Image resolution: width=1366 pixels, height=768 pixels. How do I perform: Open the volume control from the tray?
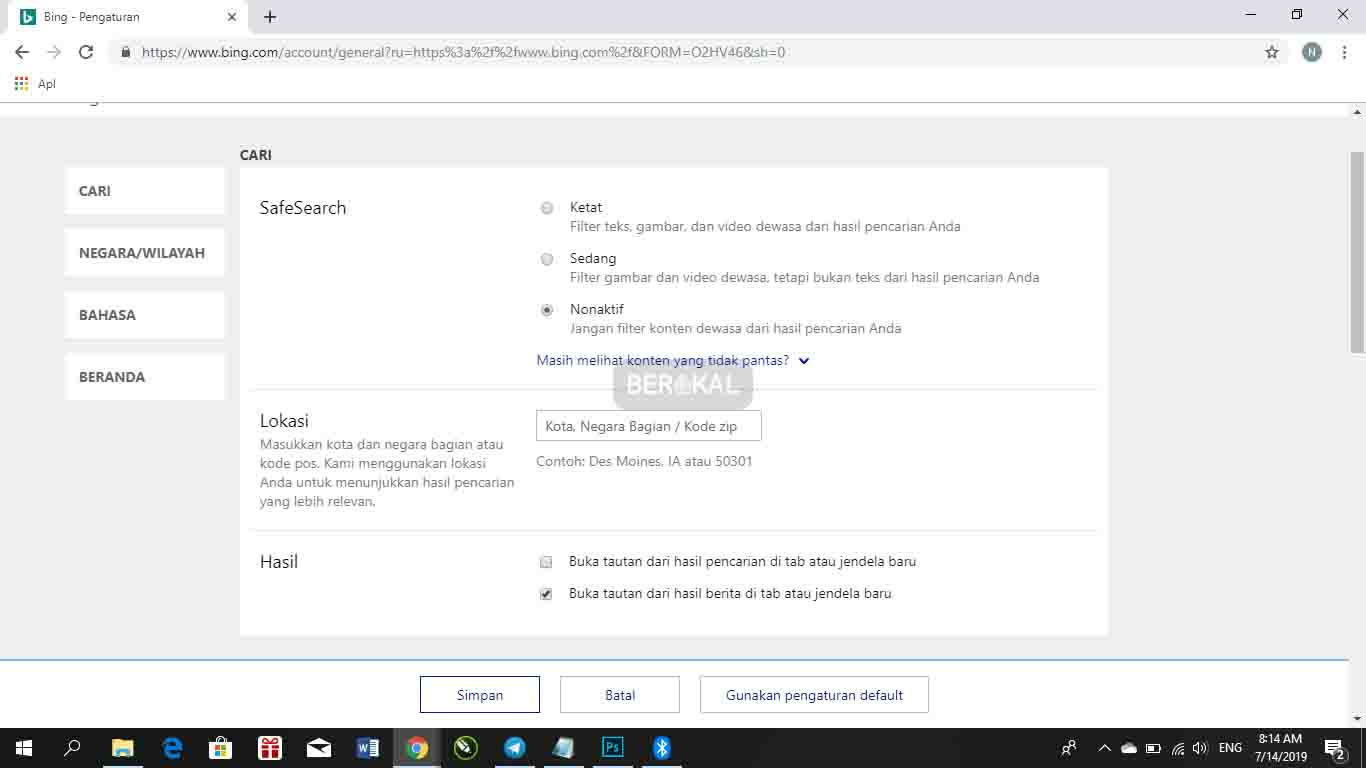pyautogui.click(x=1199, y=747)
